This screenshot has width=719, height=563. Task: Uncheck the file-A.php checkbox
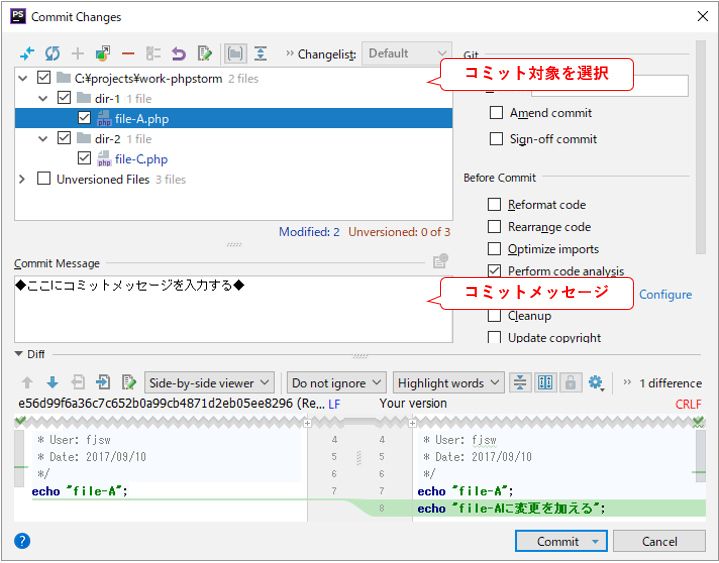tap(84, 118)
